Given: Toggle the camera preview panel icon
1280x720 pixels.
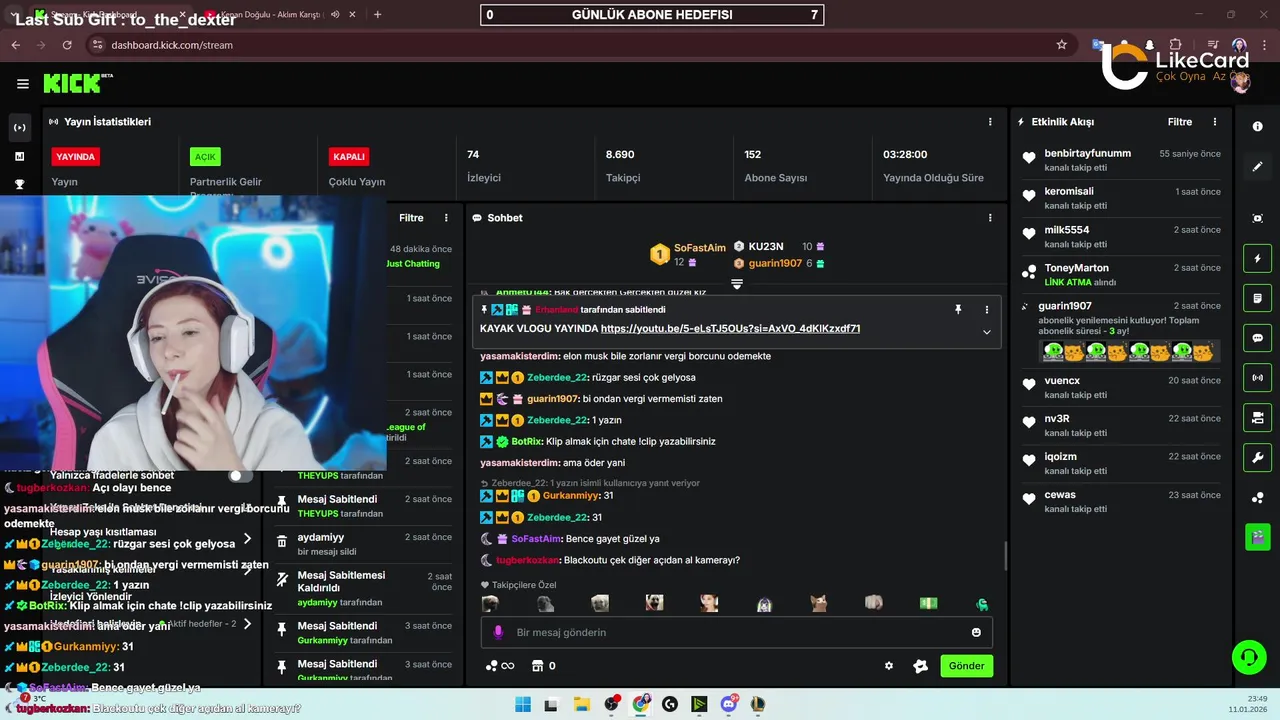Looking at the screenshot, I should click(1257, 417).
